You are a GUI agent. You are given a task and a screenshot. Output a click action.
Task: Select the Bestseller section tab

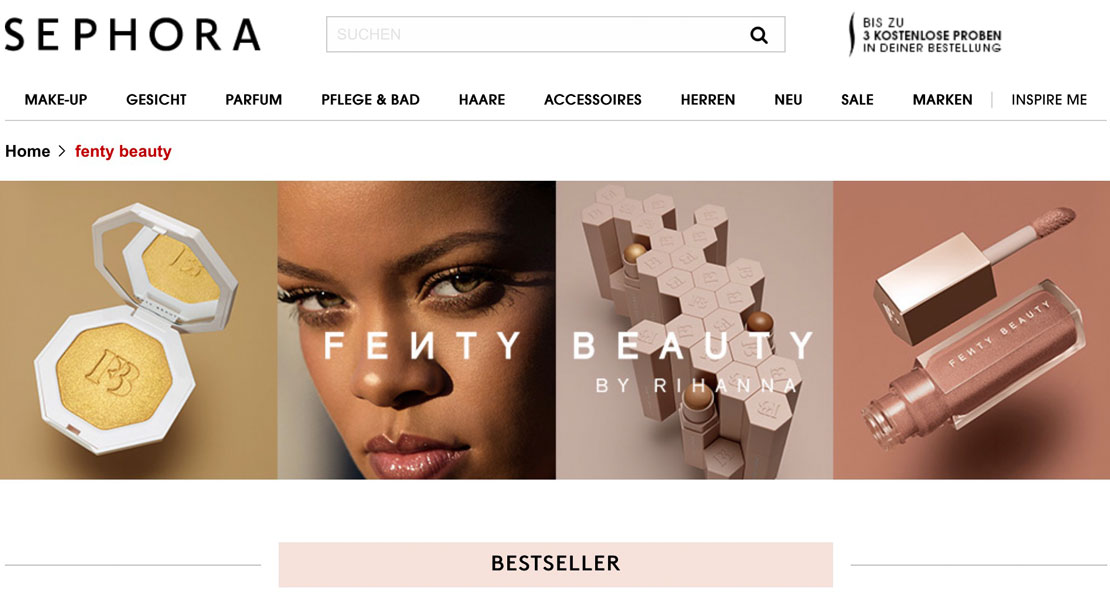click(556, 564)
